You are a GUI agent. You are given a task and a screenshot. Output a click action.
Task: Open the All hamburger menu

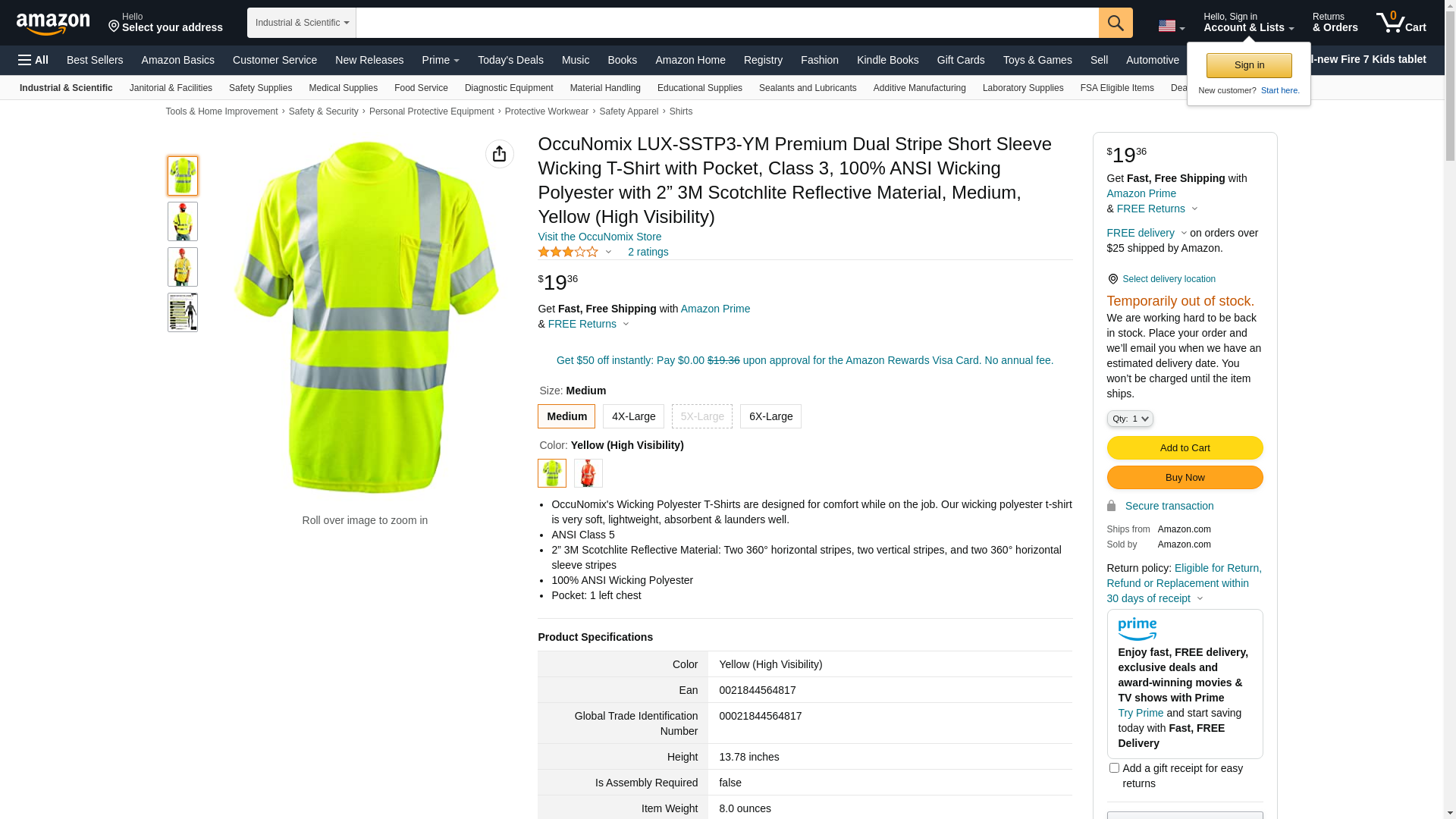click(x=33, y=60)
